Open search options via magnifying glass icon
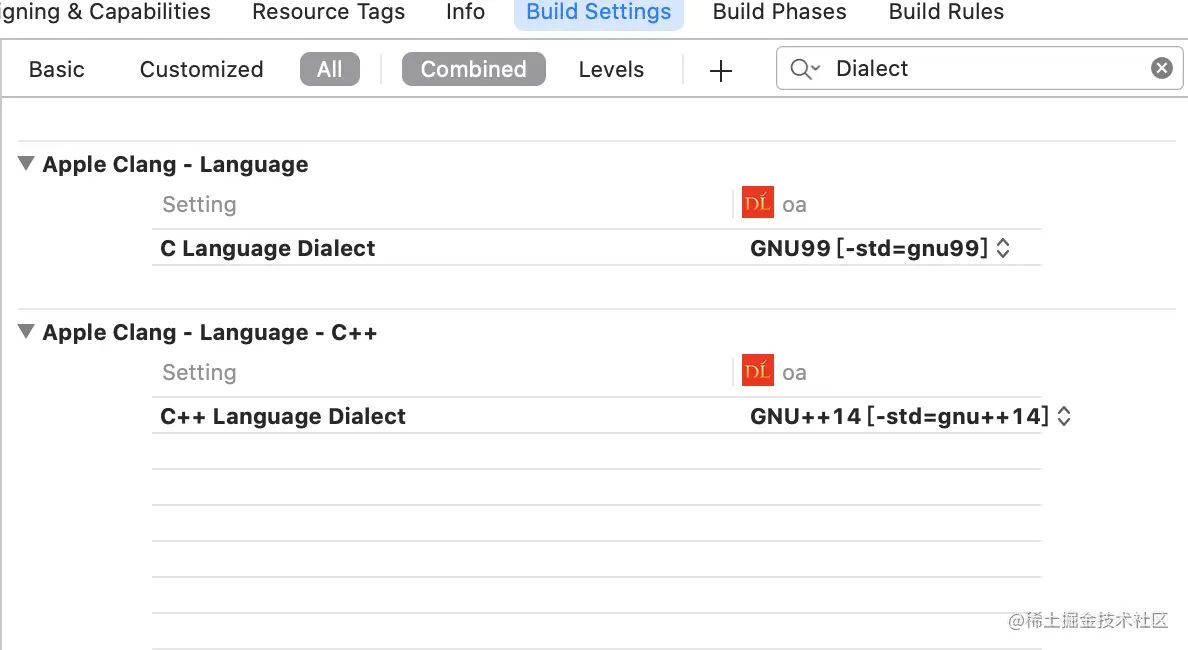This screenshot has width=1188, height=650. click(x=804, y=68)
